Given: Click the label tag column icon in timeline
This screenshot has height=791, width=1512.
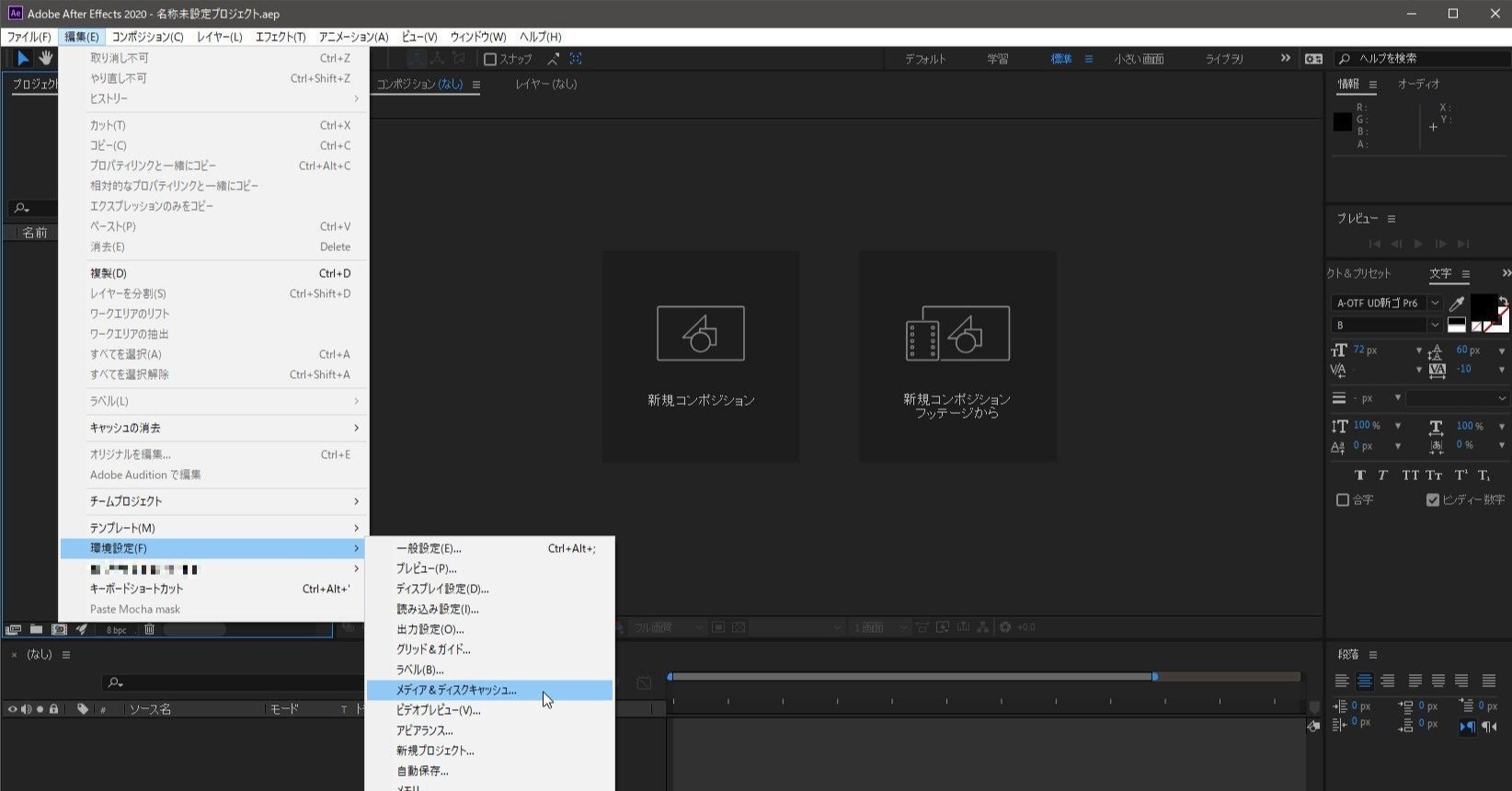Looking at the screenshot, I should click(x=83, y=709).
